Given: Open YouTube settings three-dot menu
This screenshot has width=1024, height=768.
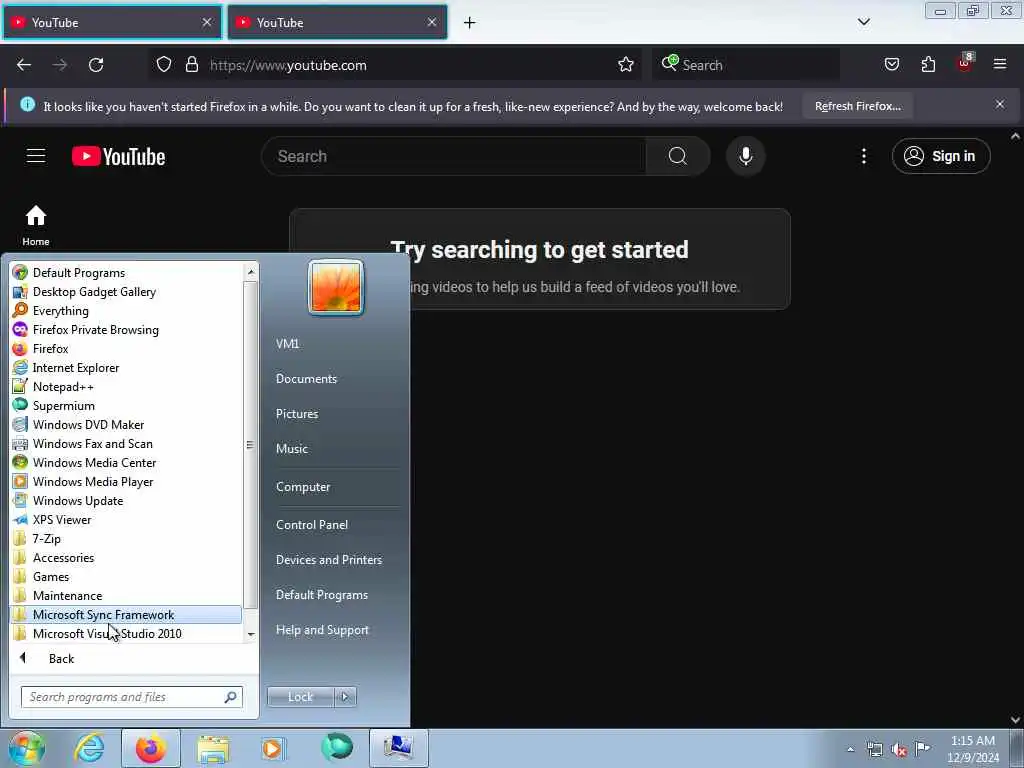Looking at the screenshot, I should 863,156.
